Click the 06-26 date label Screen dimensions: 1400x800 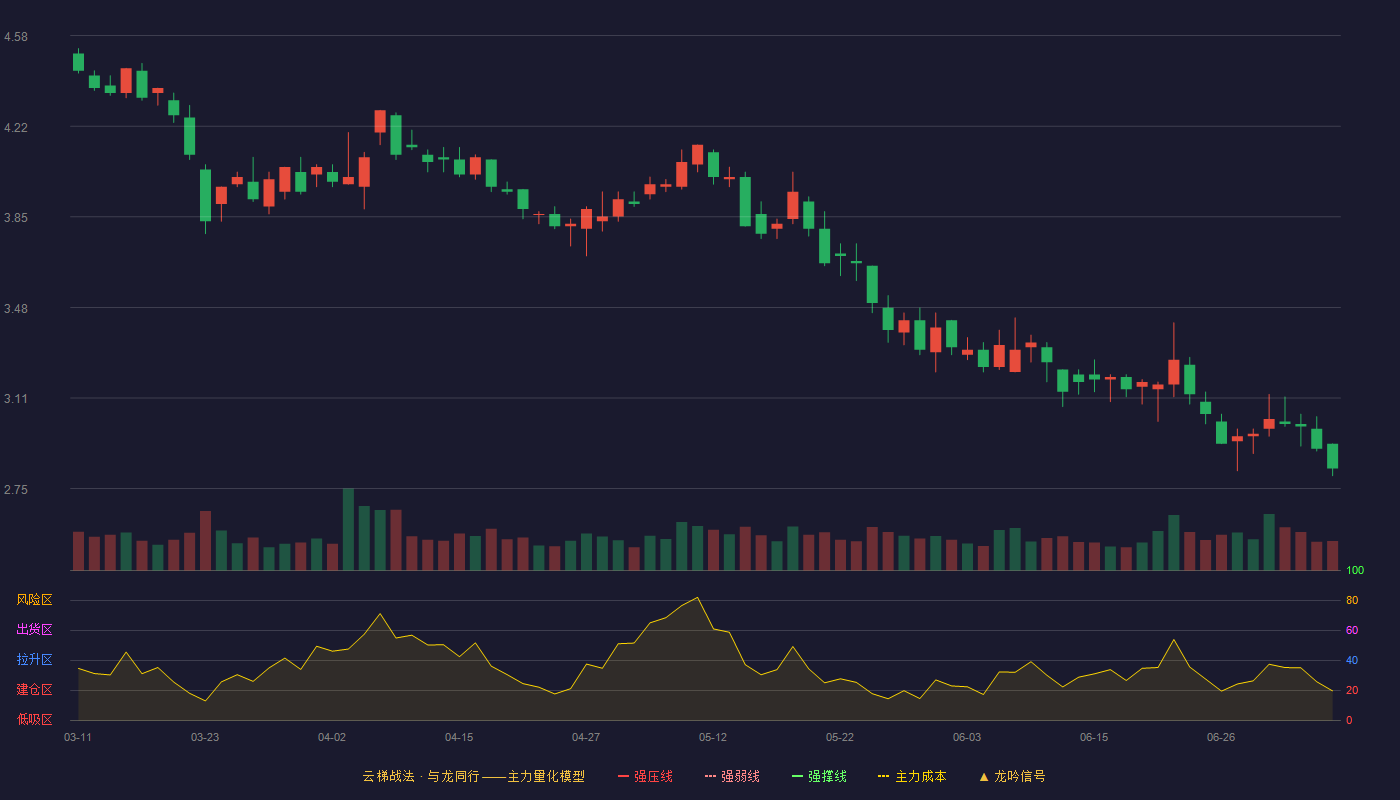click(x=1221, y=737)
